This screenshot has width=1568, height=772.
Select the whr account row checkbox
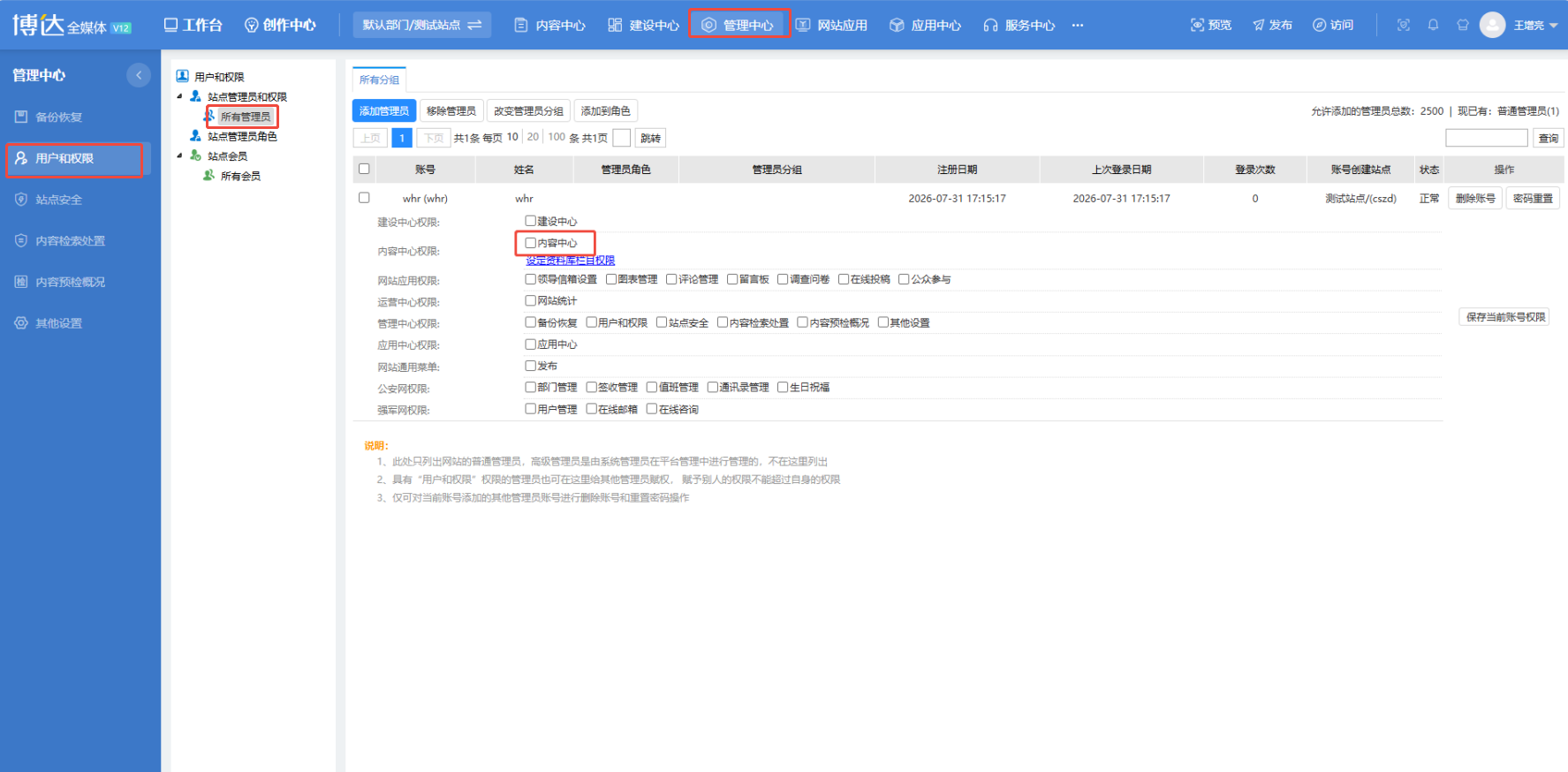coord(364,198)
